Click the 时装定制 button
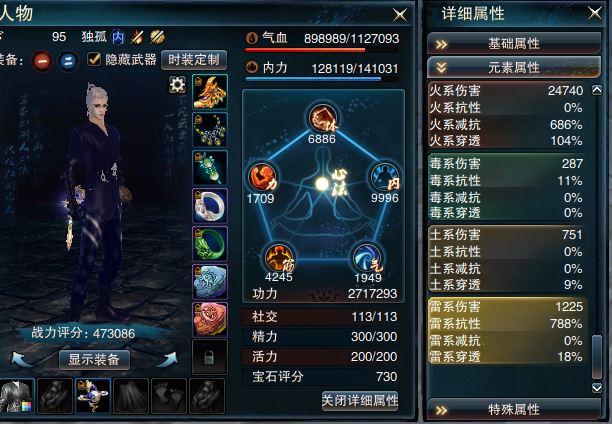Viewport: 612px width, 424px height. tap(194, 60)
